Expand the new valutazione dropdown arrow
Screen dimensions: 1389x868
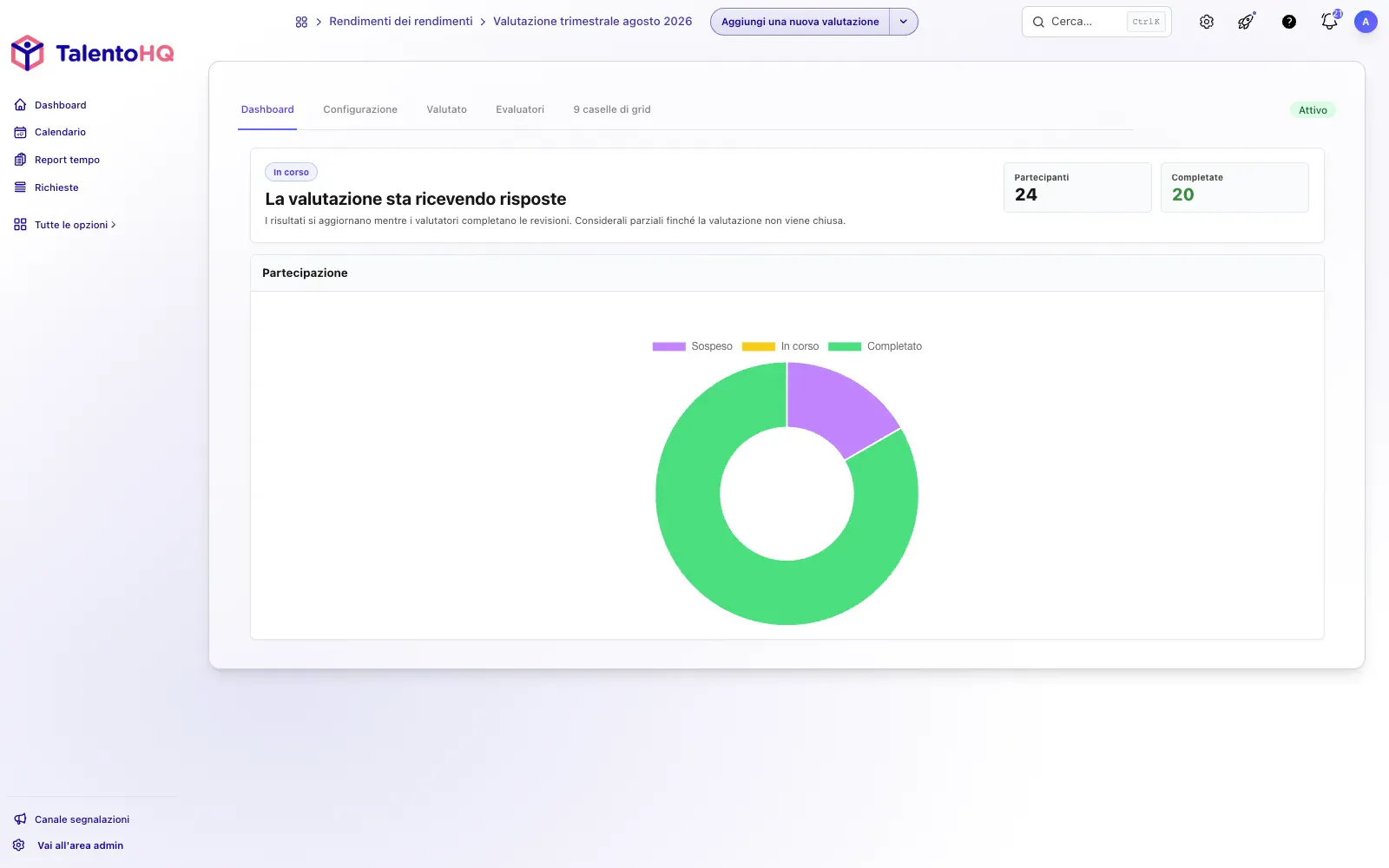(904, 22)
